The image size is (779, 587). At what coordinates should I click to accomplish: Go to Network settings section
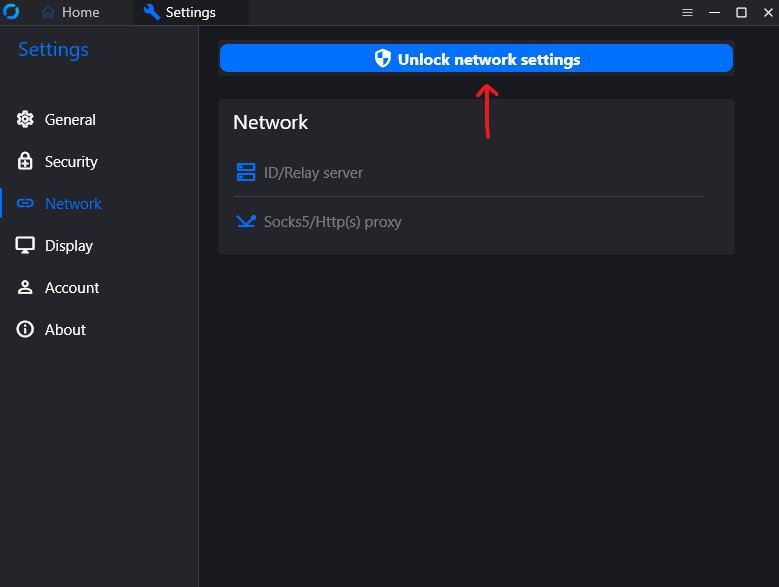(73, 204)
